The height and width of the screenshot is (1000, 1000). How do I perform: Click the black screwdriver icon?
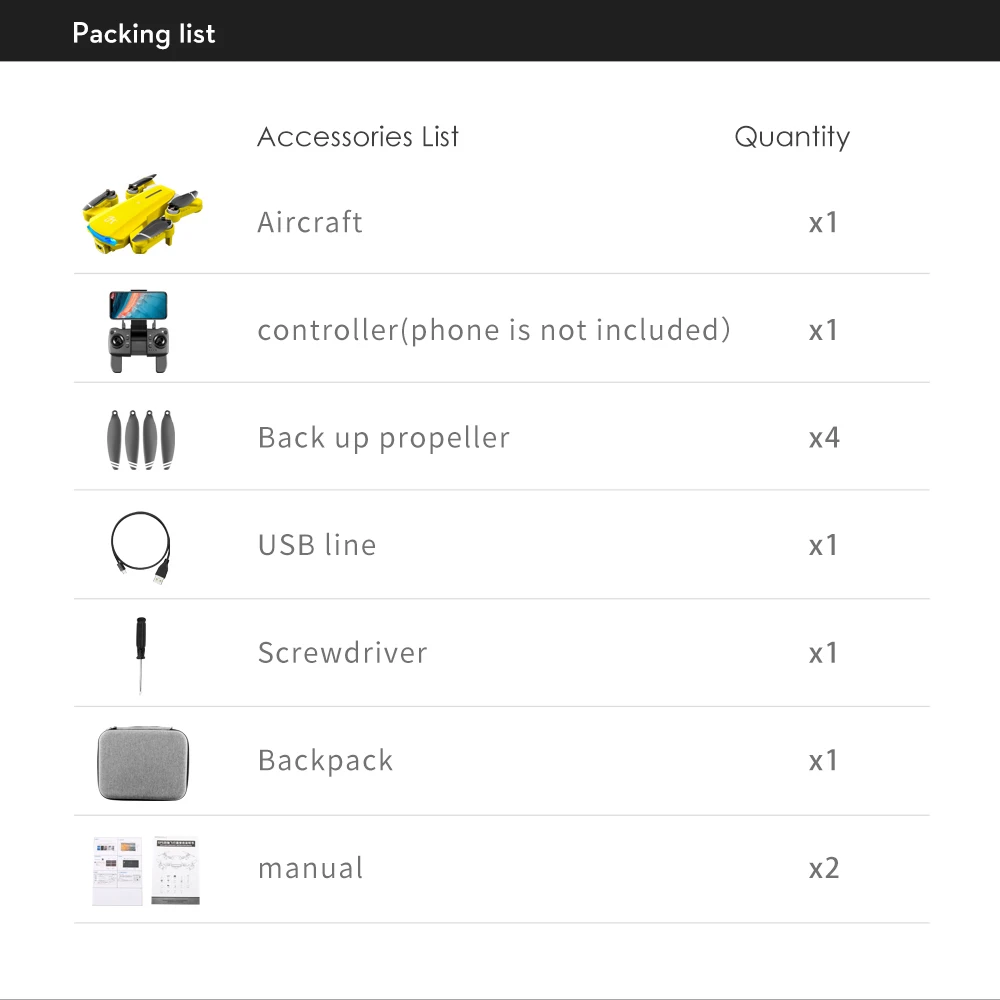[141, 654]
